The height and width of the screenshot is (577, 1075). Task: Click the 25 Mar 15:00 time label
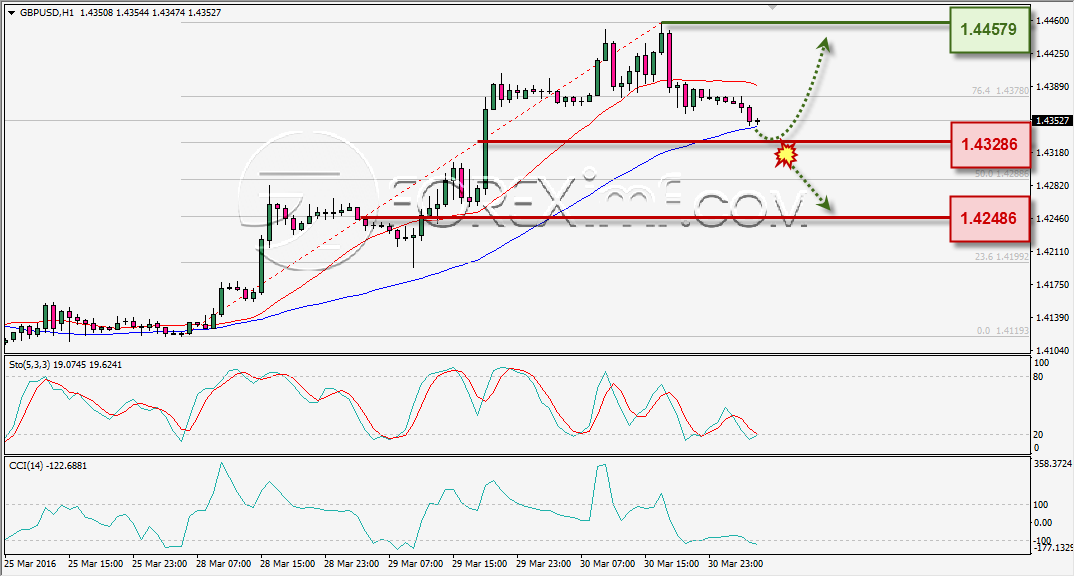(x=96, y=564)
